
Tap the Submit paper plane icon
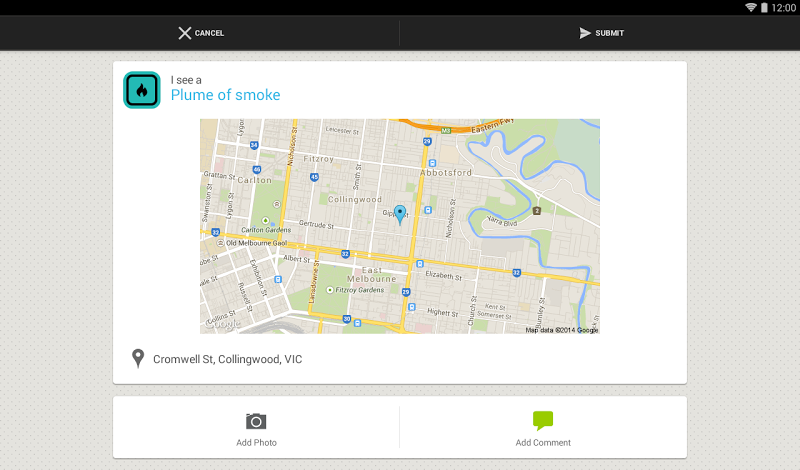585,33
